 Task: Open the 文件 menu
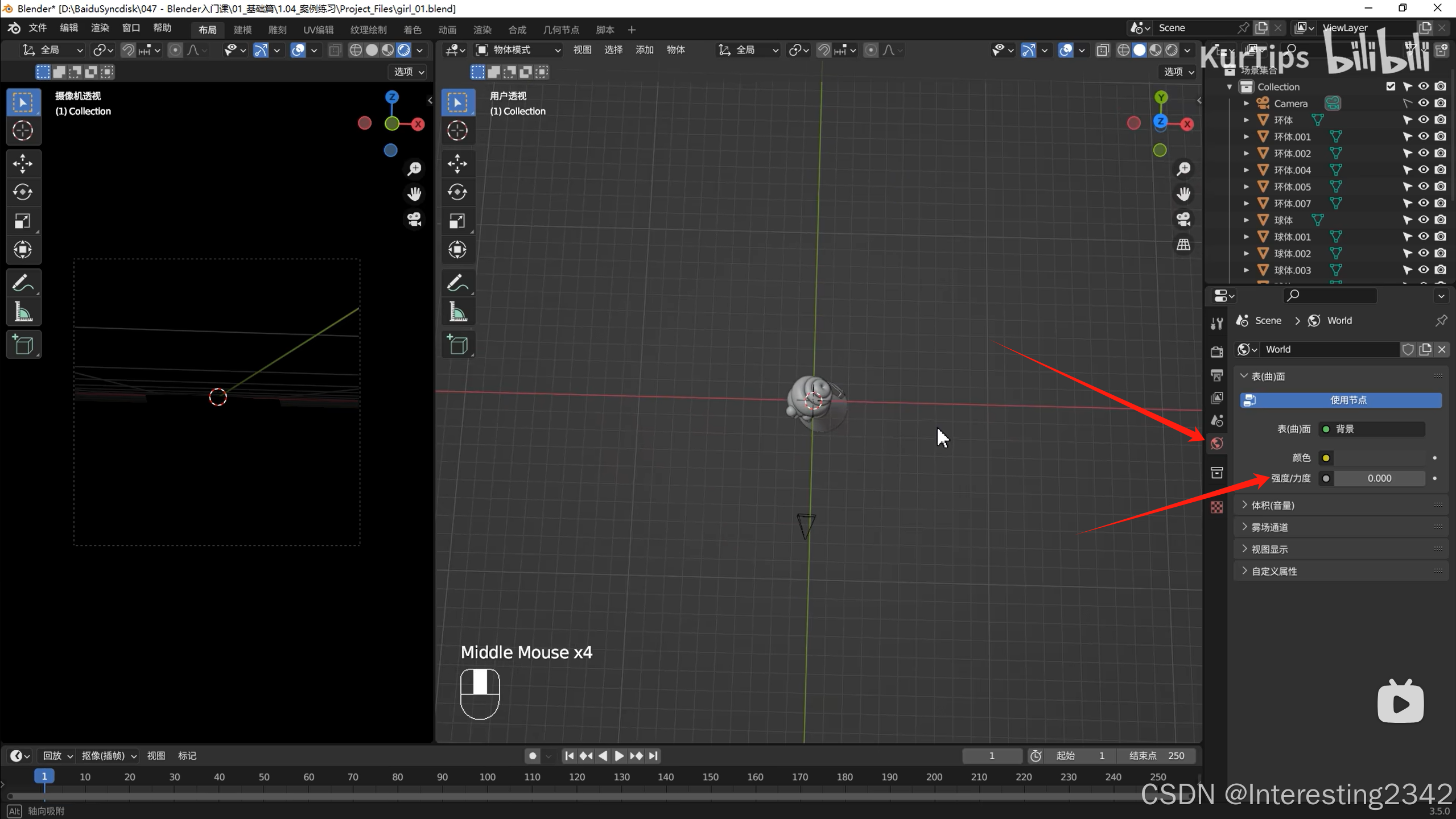[x=38, y=28]
